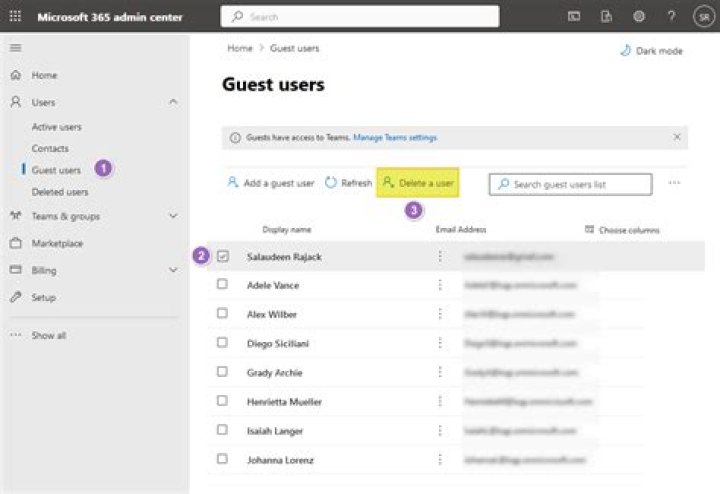Viewport: 720px width, 494px height.
Task: Click Add a guest user
Action: [x=271, y=183]
